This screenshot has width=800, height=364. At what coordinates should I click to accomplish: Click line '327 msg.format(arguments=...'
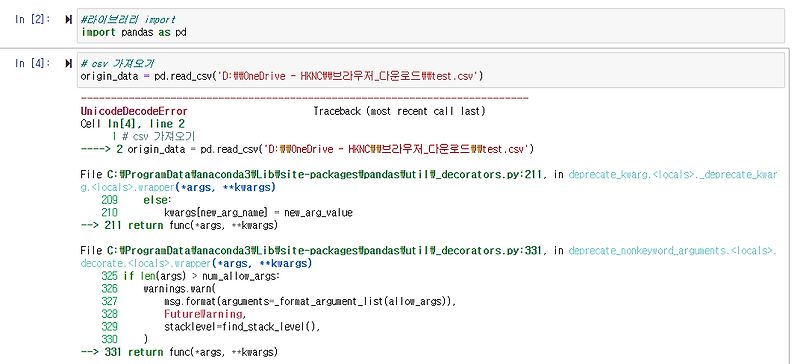coord(279,302)
